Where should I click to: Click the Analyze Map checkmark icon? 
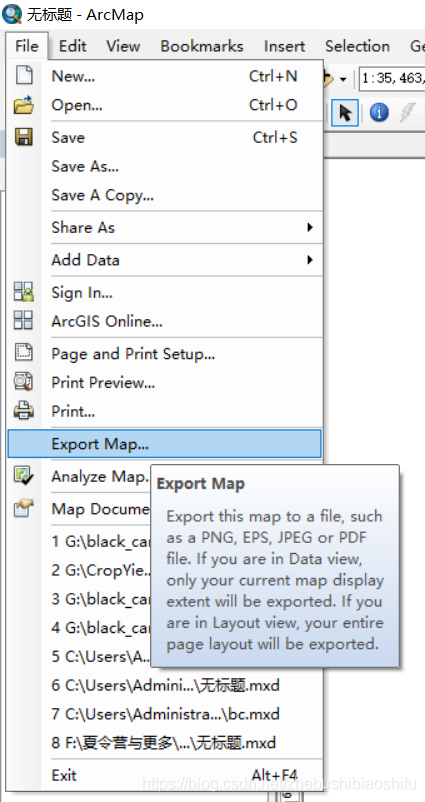click(24, 476)
